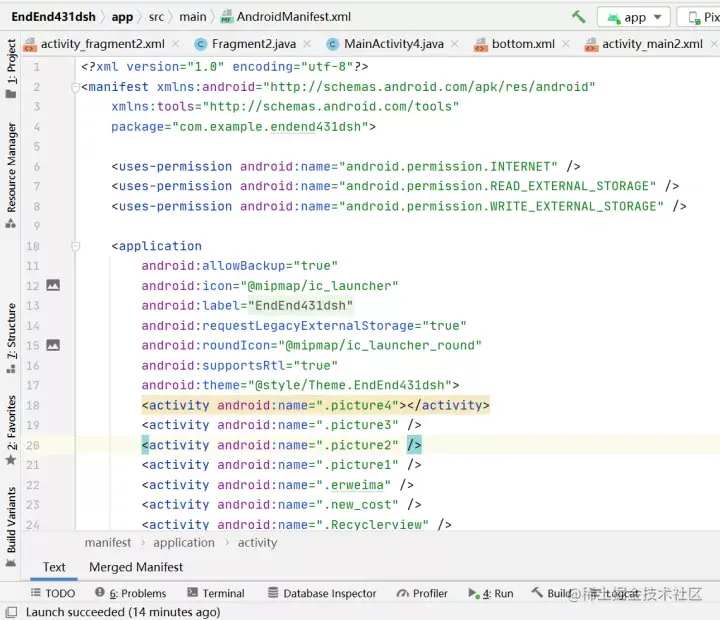The height and width of the screenshot is (620, 720).
Task: Close the activity_fragment2.xml tab
Action: click(175, 44)
